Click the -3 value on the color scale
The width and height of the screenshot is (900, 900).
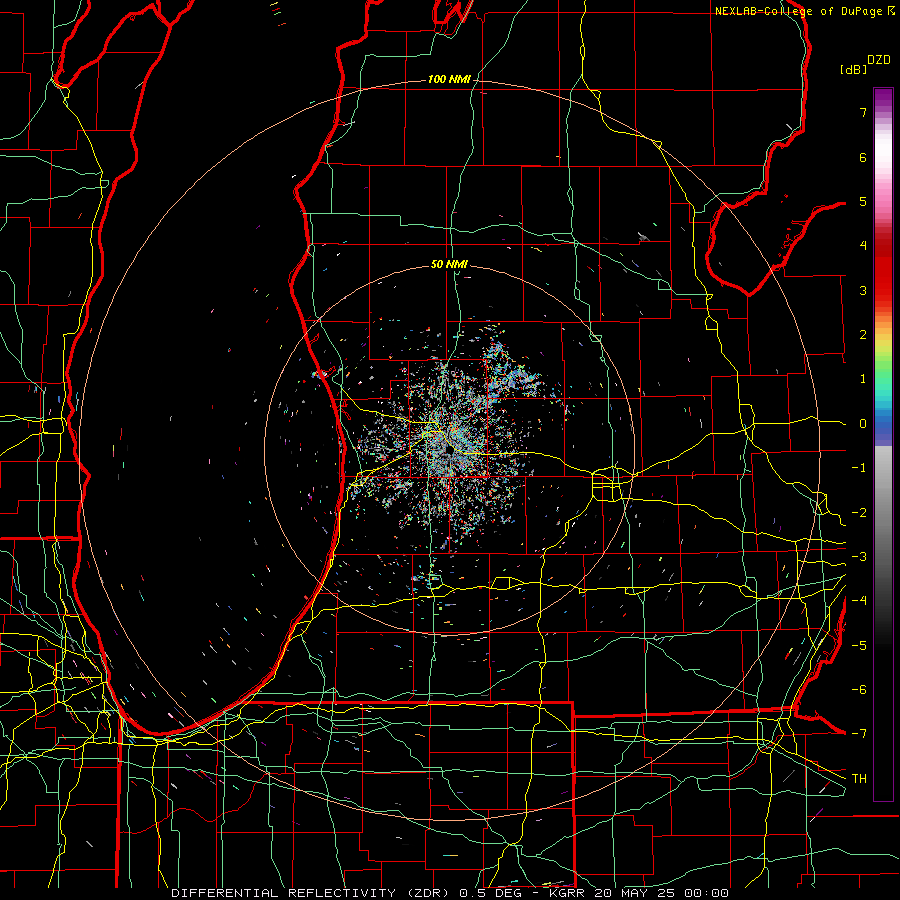pos(859,557)
